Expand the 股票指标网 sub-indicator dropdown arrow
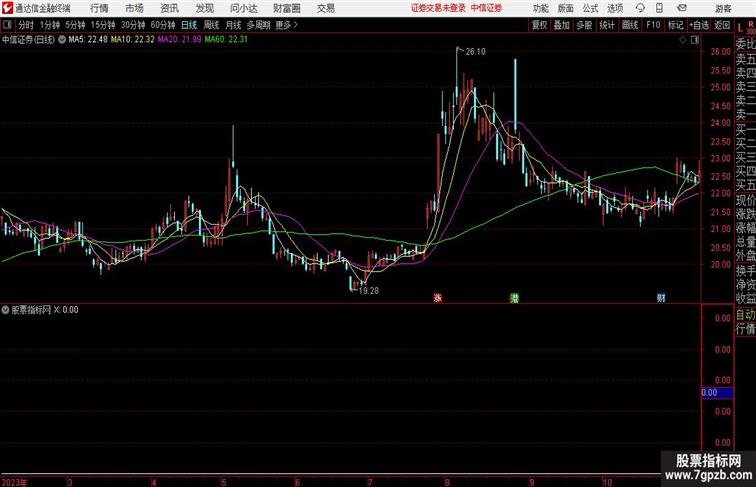The height and width of the screenshot is (487, 756). click(x=5, y=310)
